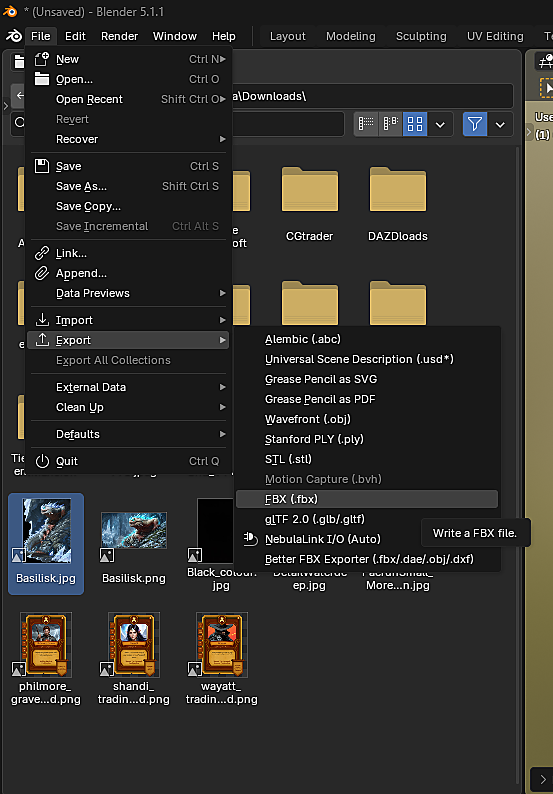Screen dimensions: 553x794
Task: Choose Open... from the File menu
Action: coord(129,80)
